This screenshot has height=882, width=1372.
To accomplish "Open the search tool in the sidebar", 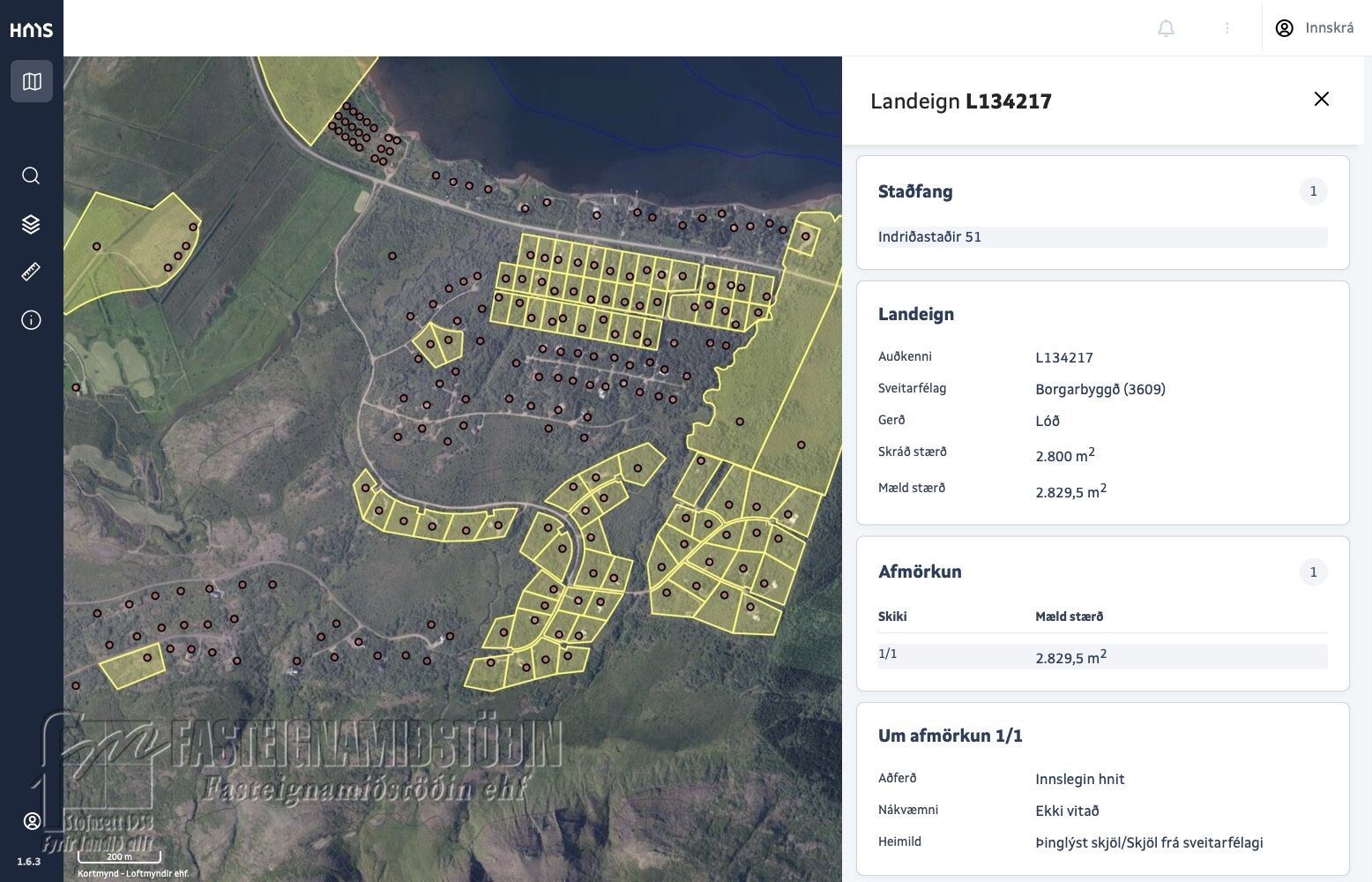I will 31,176.
